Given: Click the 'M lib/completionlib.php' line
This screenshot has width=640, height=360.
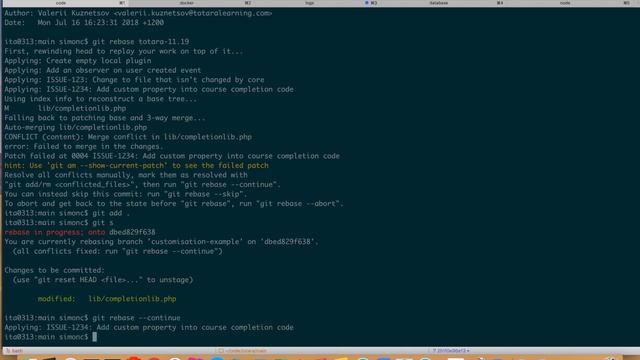Looking at the screenshot, I should 65,108.
